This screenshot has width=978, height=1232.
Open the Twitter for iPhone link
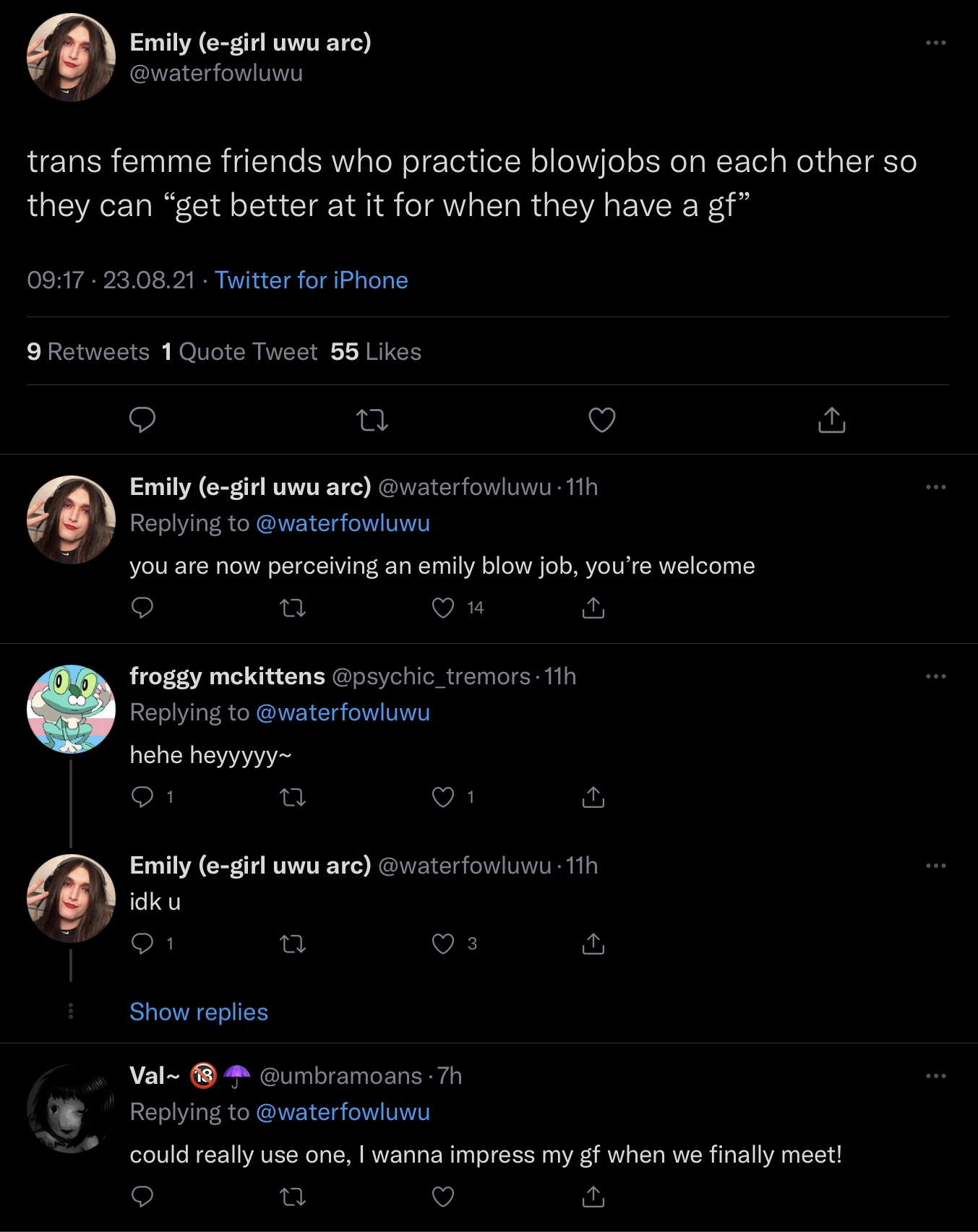(312, 280)
